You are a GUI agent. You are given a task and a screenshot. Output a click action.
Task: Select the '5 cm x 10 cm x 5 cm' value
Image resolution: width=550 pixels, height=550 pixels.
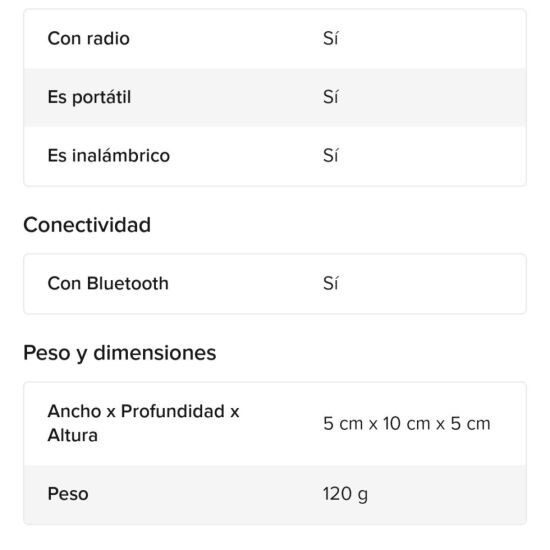(x=407, y=423)
